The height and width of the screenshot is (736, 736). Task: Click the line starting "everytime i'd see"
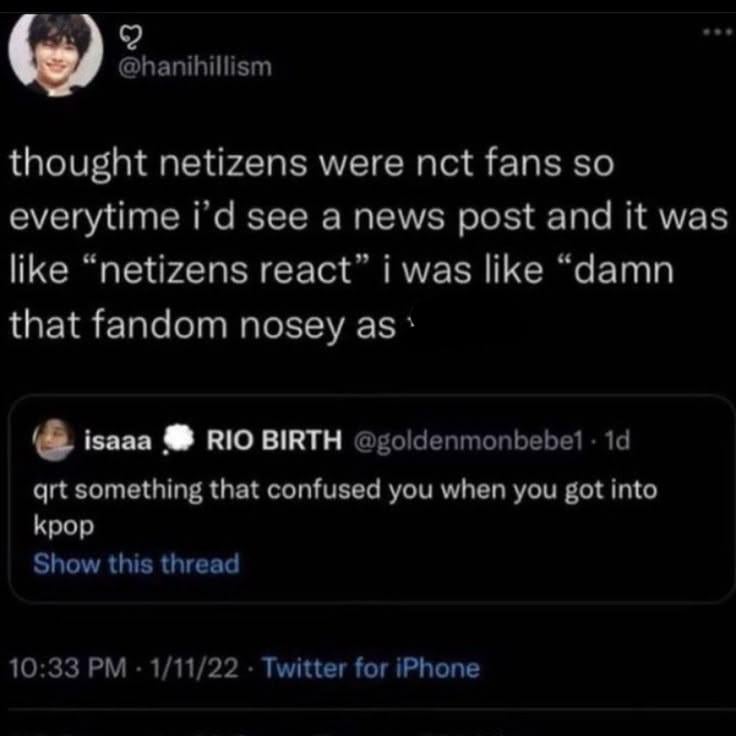point(368,218)
